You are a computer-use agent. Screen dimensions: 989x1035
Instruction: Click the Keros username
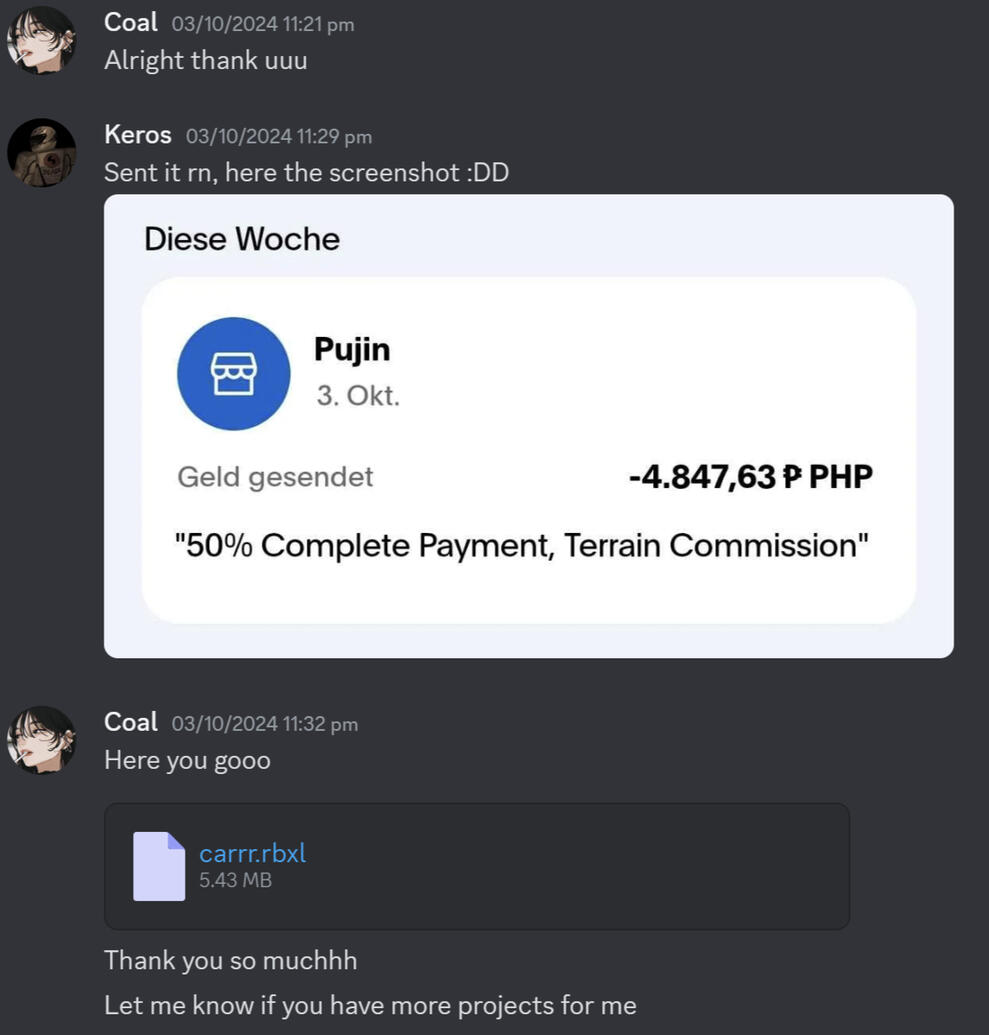pos(137,135)
